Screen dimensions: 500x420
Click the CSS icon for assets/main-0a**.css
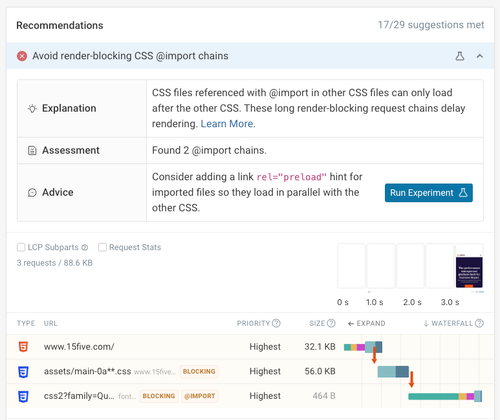[x=23, y=371]
